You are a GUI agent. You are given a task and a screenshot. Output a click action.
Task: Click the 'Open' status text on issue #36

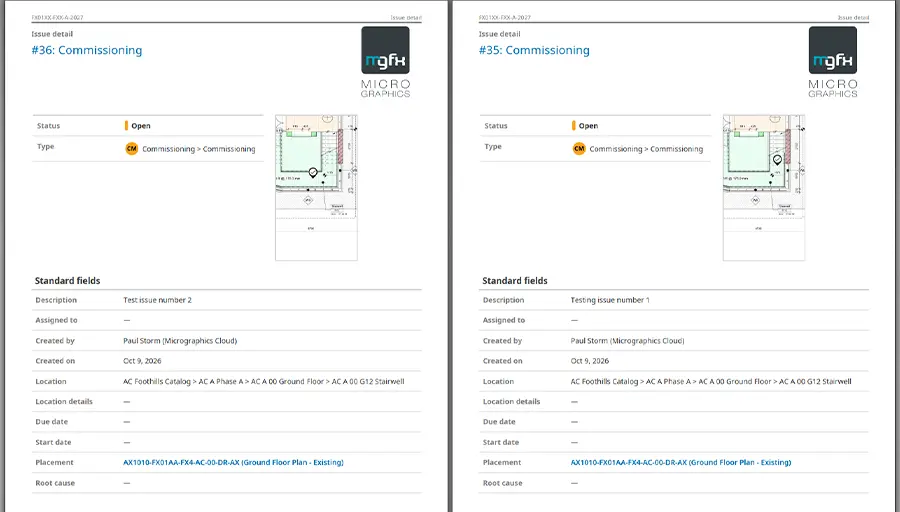click(141, 126)
